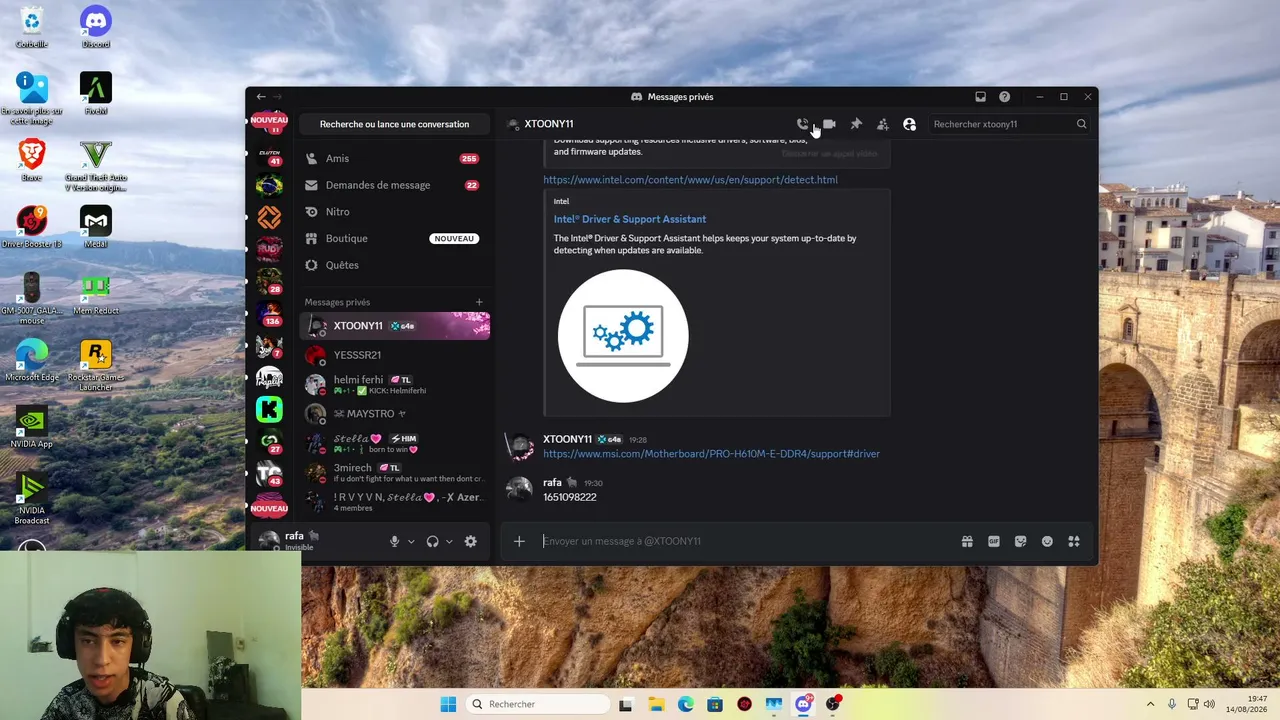Open the server with the 136 badge

(x=269, y=314)
